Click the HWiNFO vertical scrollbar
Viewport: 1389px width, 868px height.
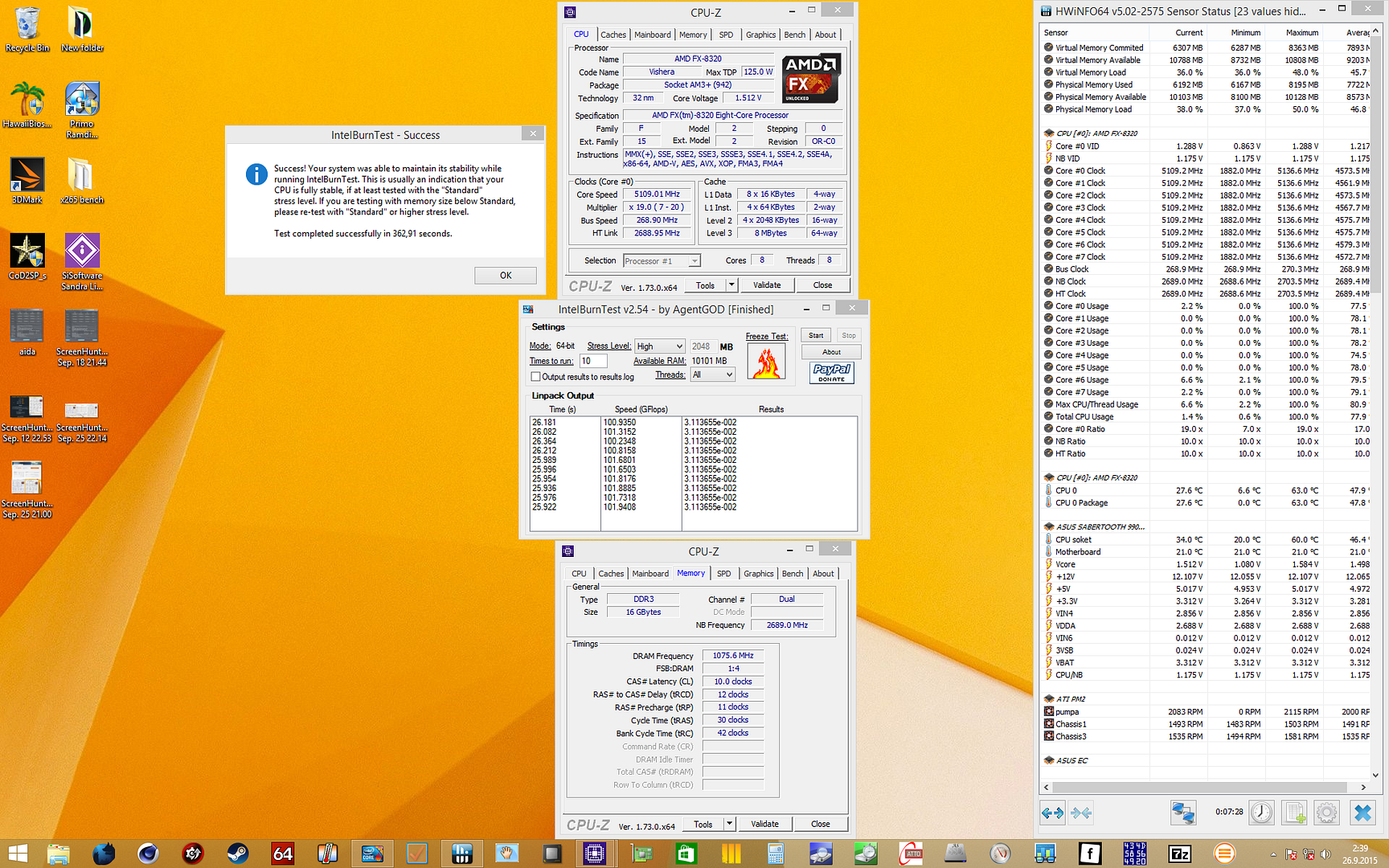[x=1375, y=402]
